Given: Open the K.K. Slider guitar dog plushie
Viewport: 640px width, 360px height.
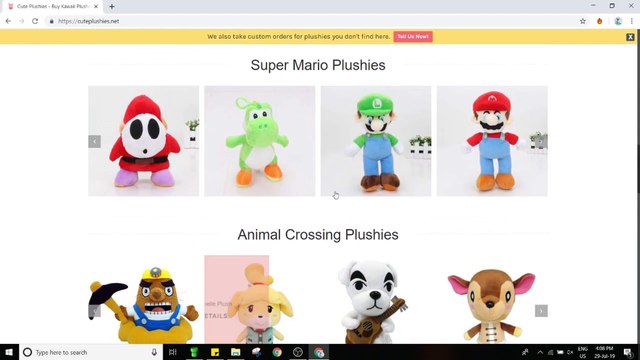Looking at the screenshot, I should [x=376, y=300].
